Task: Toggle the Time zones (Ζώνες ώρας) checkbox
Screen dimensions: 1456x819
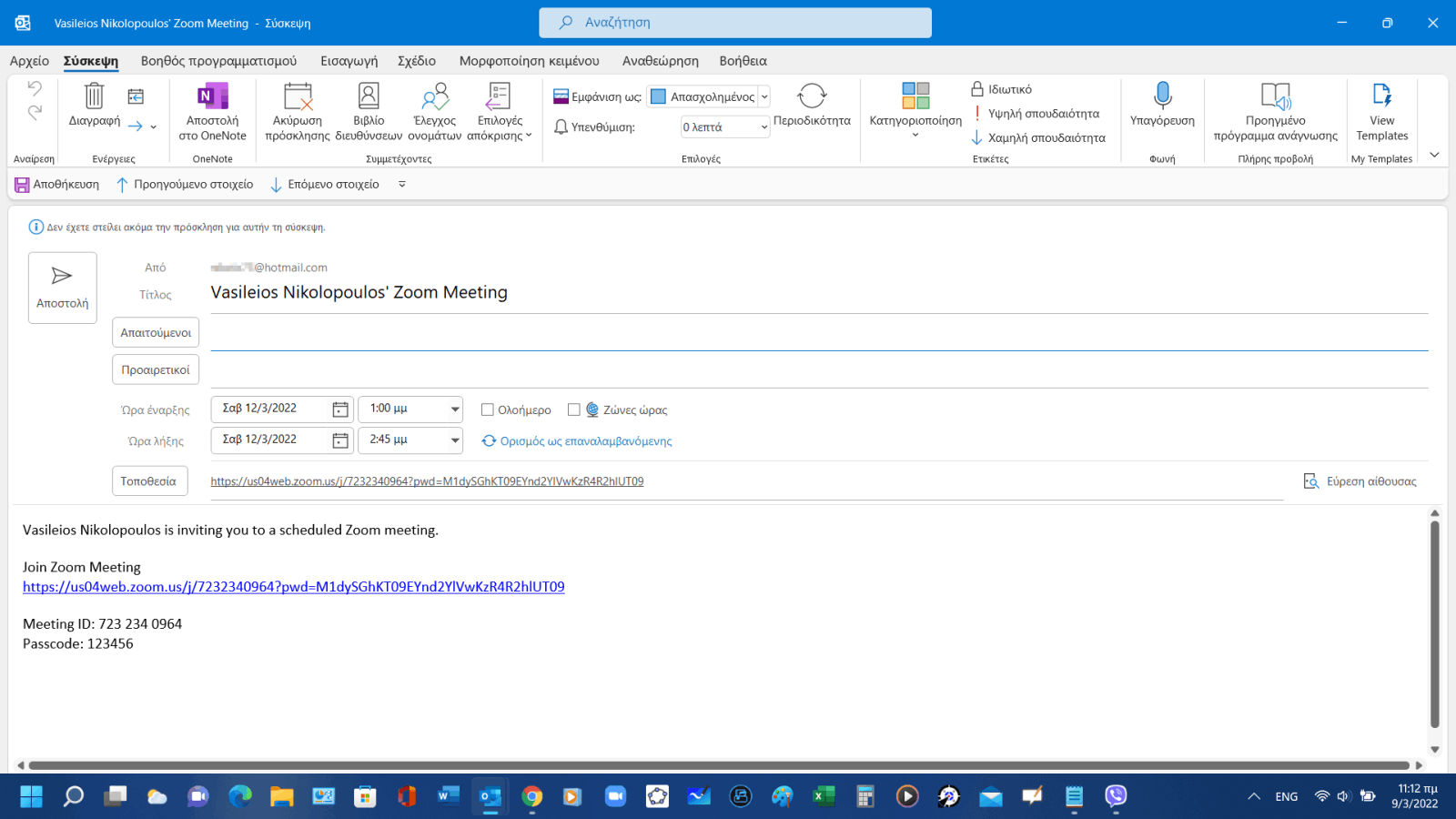Action: [x=574, y=409]
